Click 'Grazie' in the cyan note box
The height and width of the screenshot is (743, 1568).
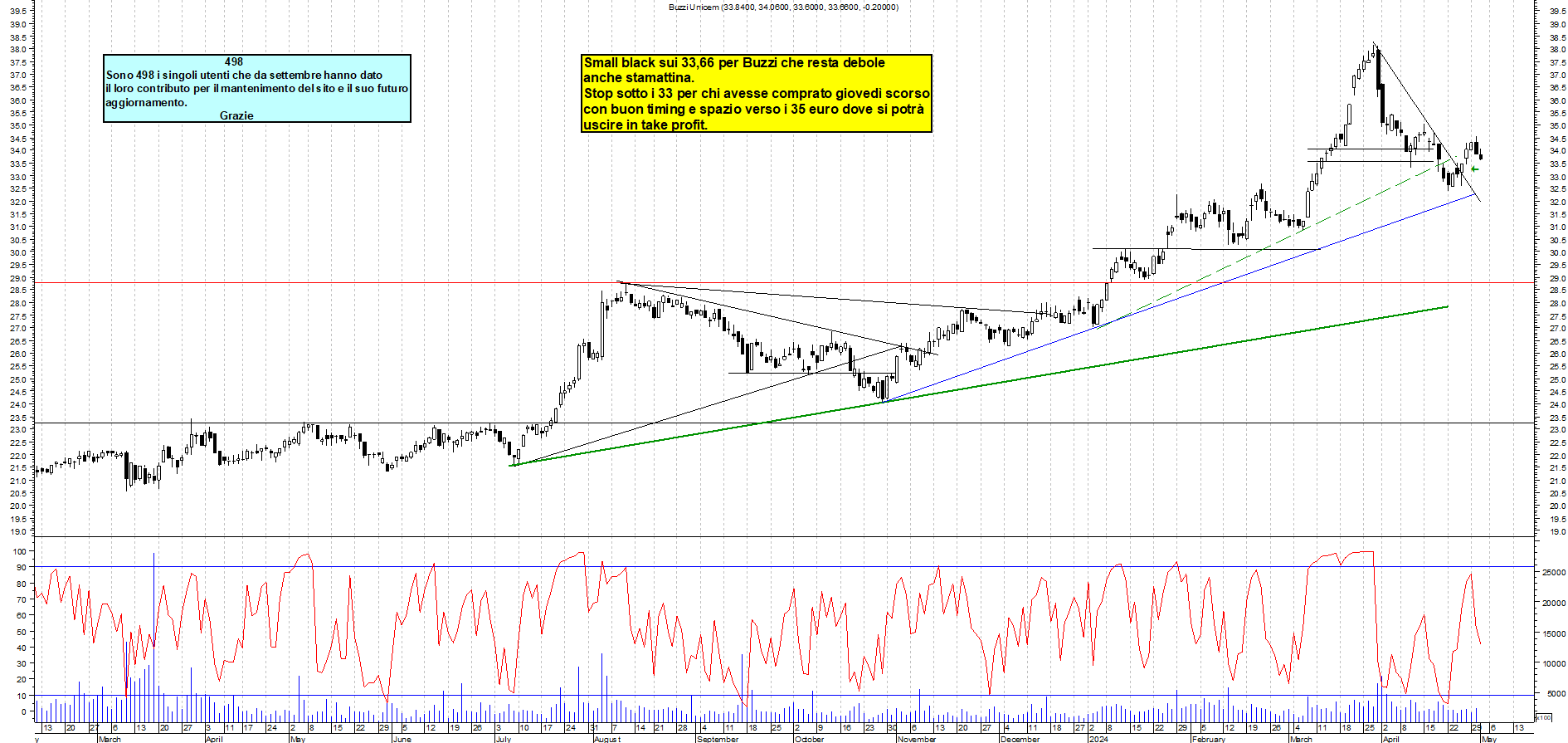click(236, 115)
